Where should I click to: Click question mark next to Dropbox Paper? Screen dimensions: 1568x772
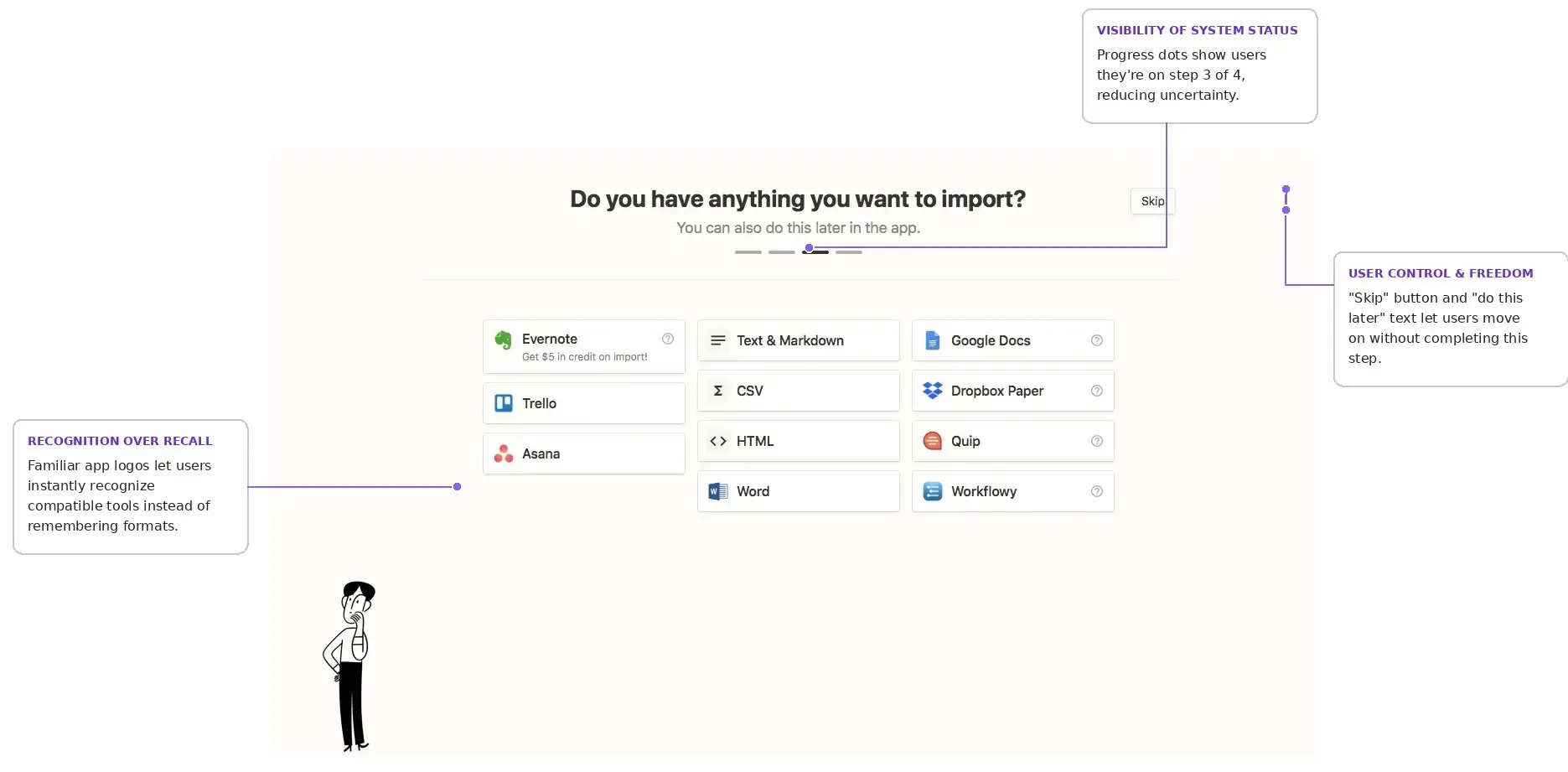pyautogui.click(x=1096, y=391)
